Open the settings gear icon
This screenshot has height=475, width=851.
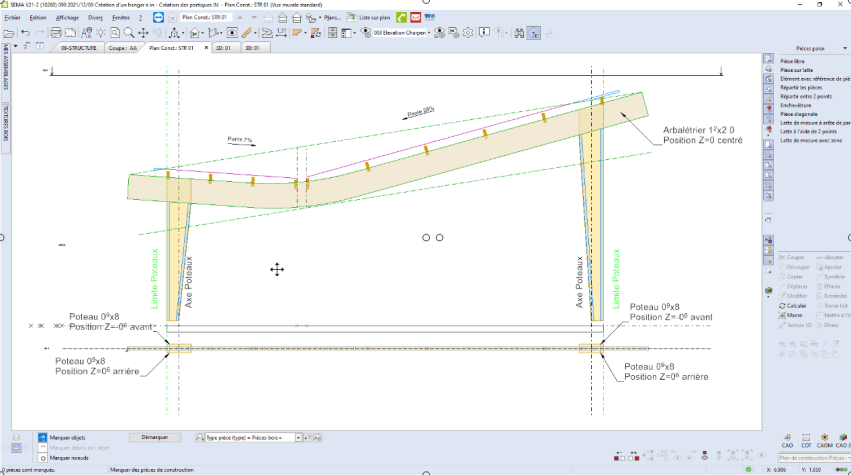[467, 33]
